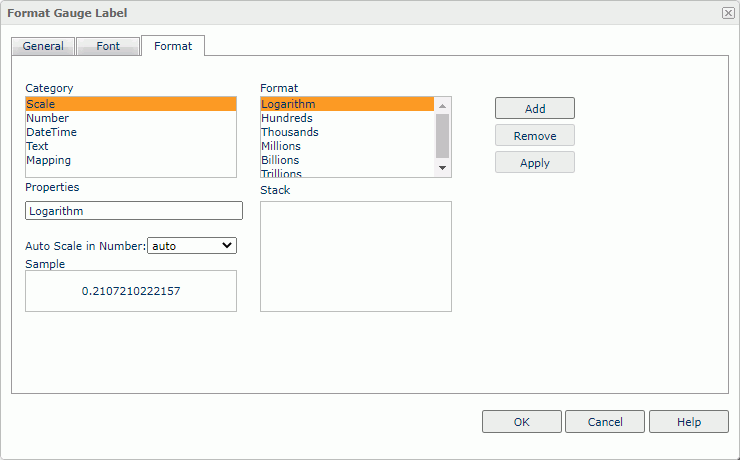
Task: Click the Remove button
Action: point(534,136)
